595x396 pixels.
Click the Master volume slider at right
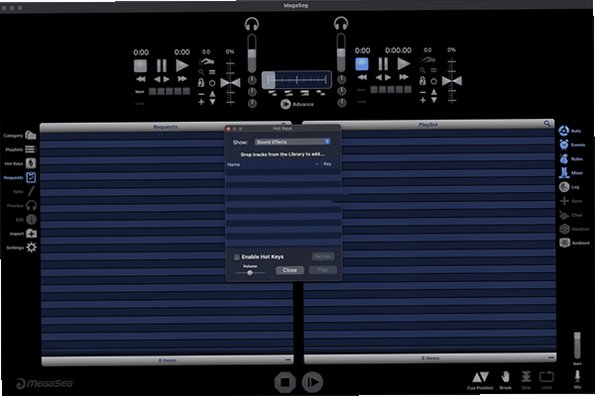pos(577,345)
